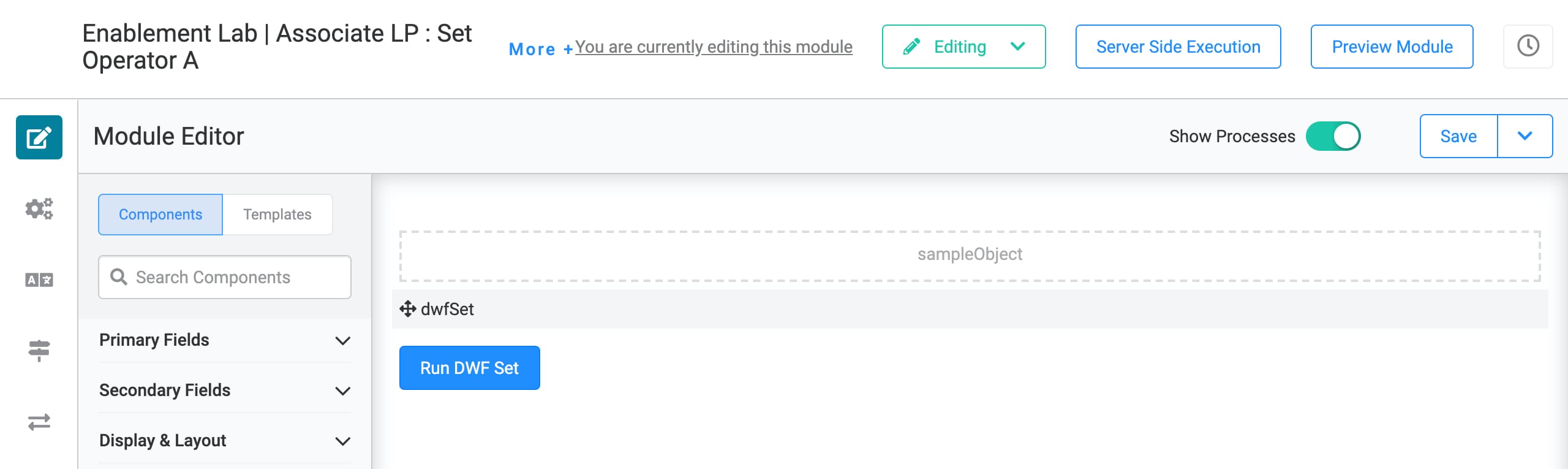Open the Editing mode dropdown
The height and width of the screenshot is (469, 1568).
coord(963,47)
